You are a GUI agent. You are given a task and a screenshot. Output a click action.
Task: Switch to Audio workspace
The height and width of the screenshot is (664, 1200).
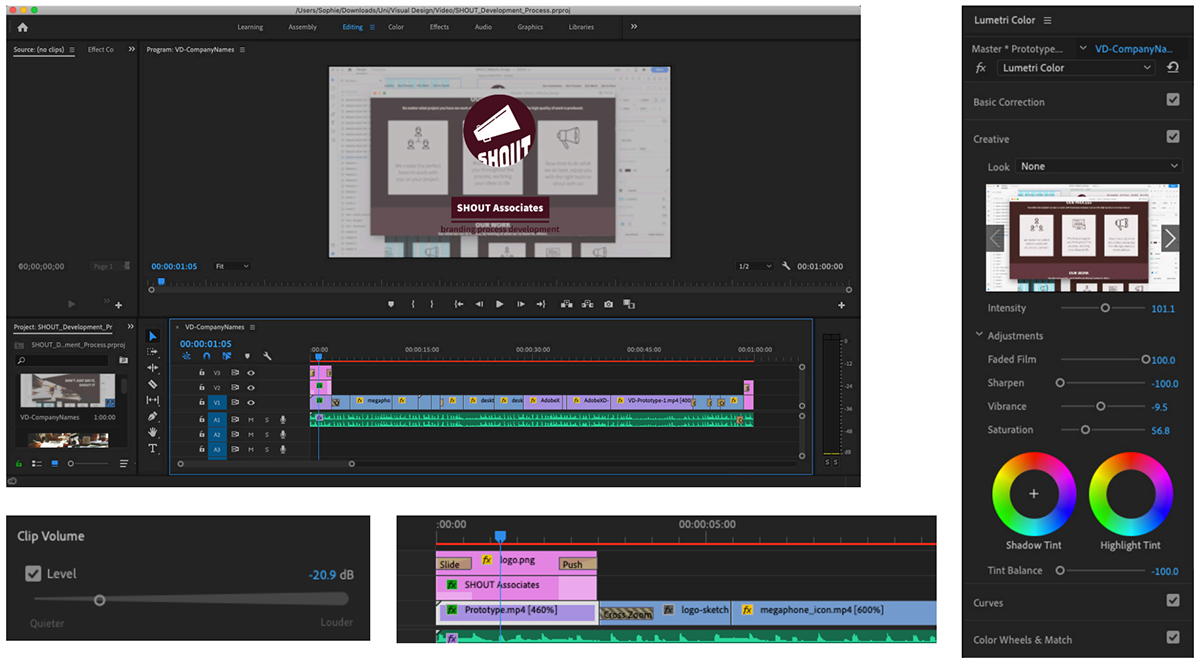pos(483,27)
